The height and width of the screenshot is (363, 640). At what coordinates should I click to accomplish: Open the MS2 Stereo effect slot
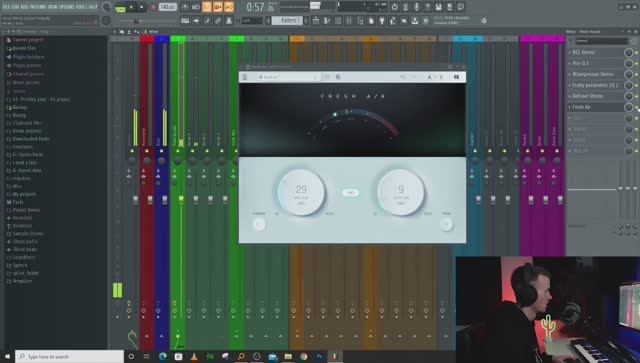596,52
